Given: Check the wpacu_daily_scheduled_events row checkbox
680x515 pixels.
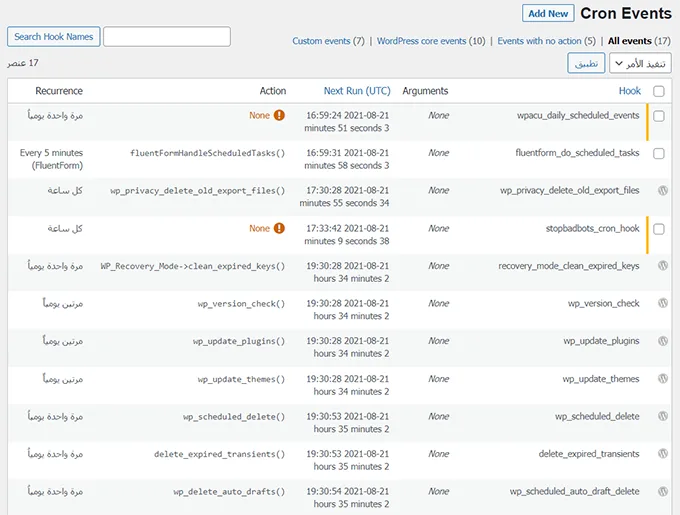Looking at the screenshot, I should click(658, 116).
